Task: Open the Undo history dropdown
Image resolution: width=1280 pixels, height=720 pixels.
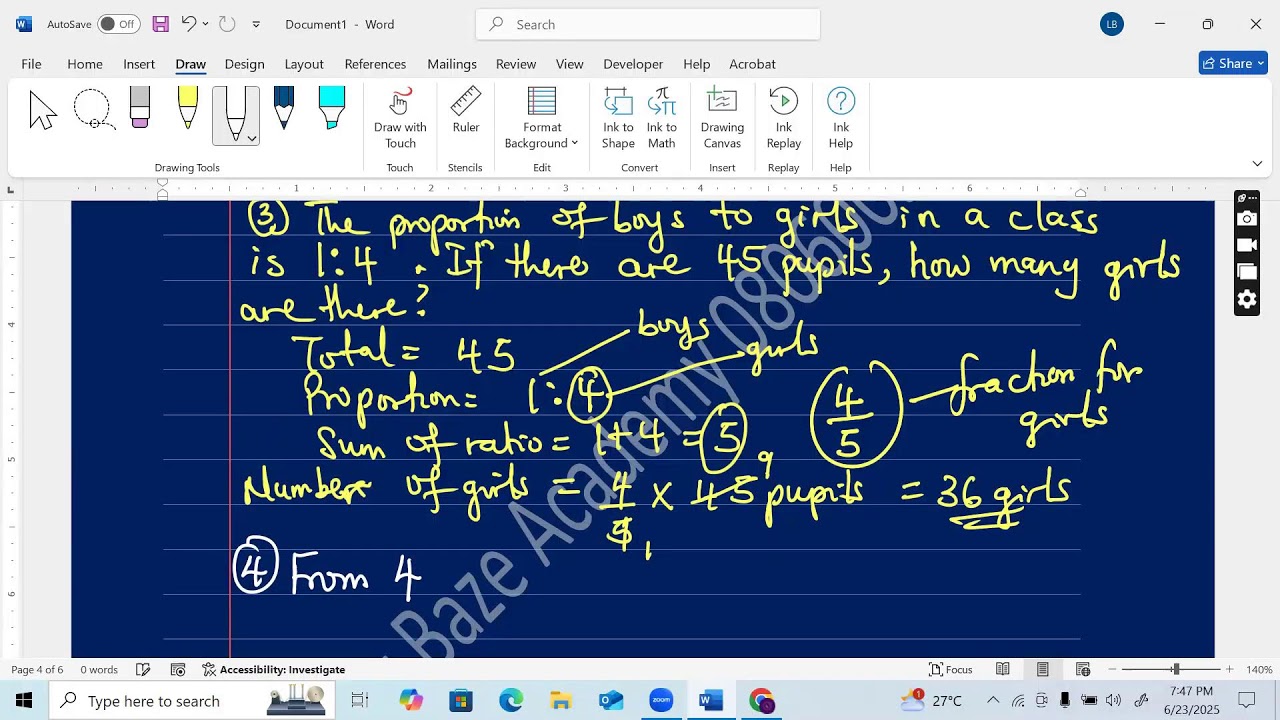Action: pos(205,24)
